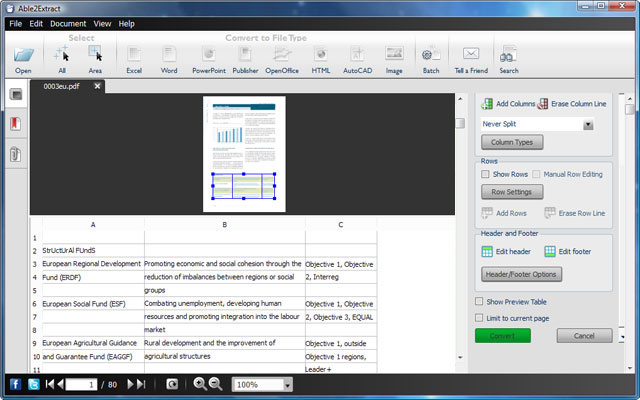This screenshot has height=400, width=640.
Task: Click the page number input field
Action: point(81,384)
